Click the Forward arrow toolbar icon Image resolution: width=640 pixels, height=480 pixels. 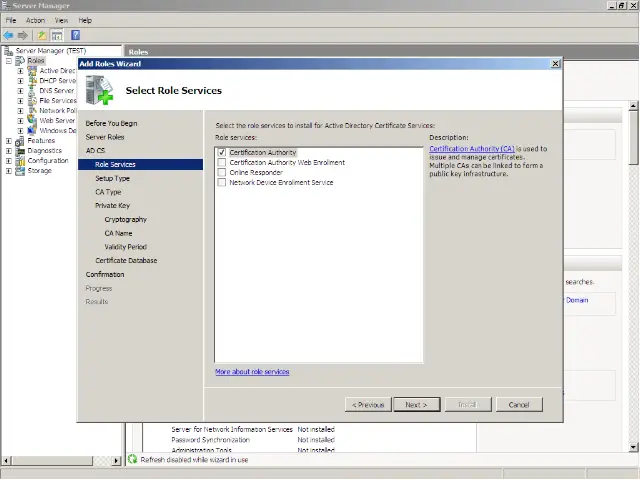[x=22, y=36]
